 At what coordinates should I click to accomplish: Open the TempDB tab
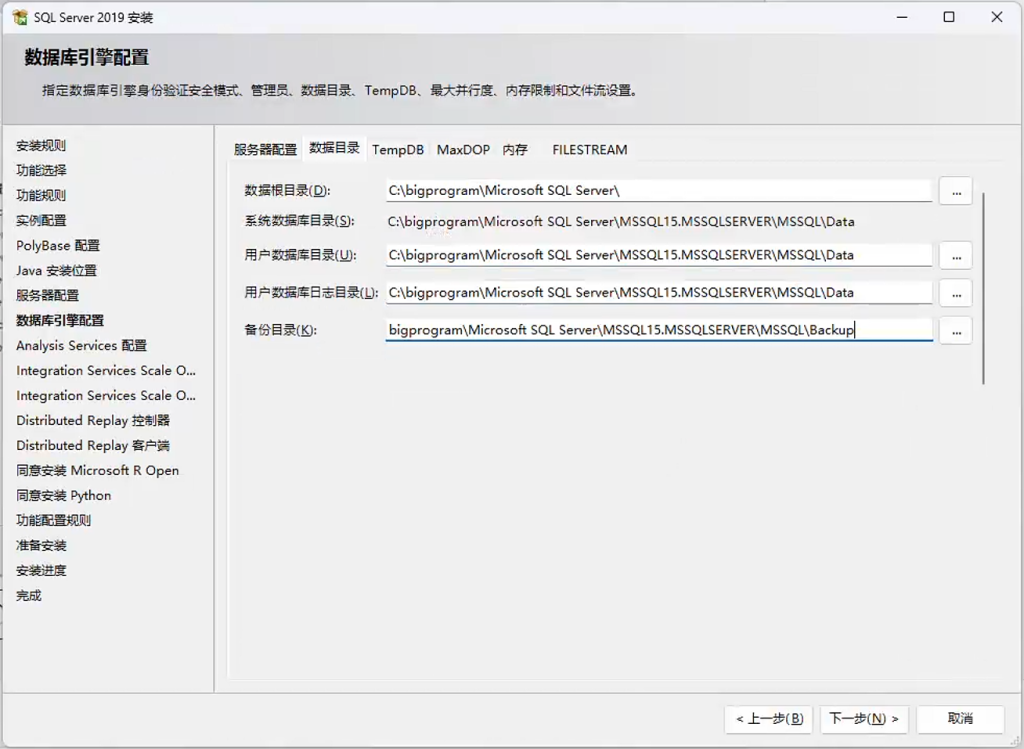pos(398,150)
